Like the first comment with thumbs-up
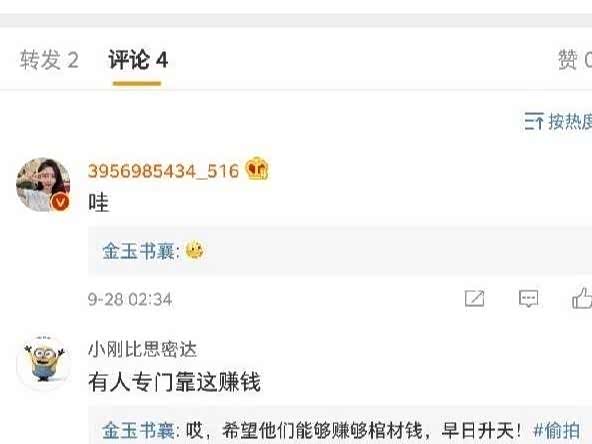The width and height of the screenshot is (592, 444). (582, 298)
